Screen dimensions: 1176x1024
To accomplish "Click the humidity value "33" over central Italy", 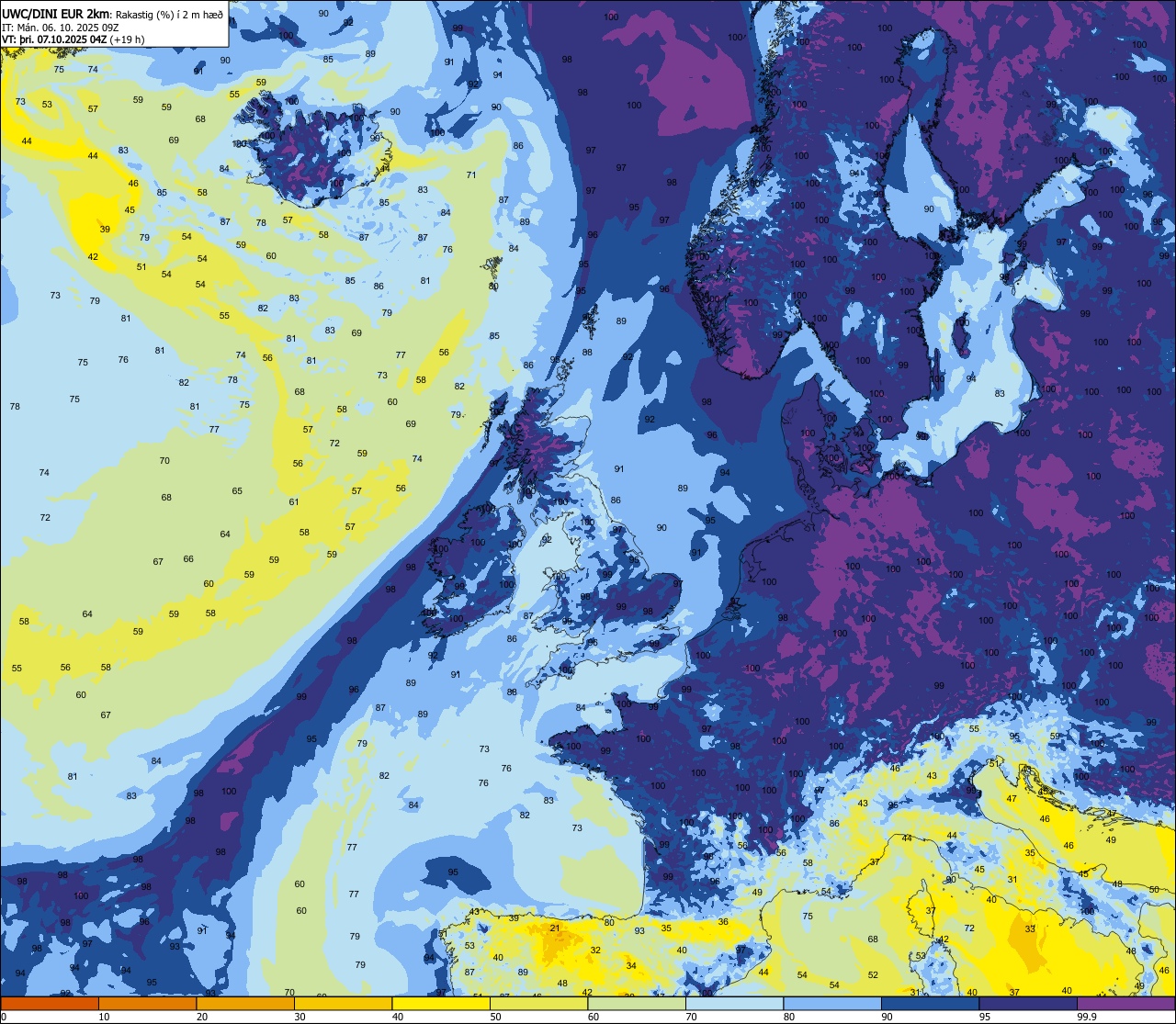I will [x=1030, y=928].
